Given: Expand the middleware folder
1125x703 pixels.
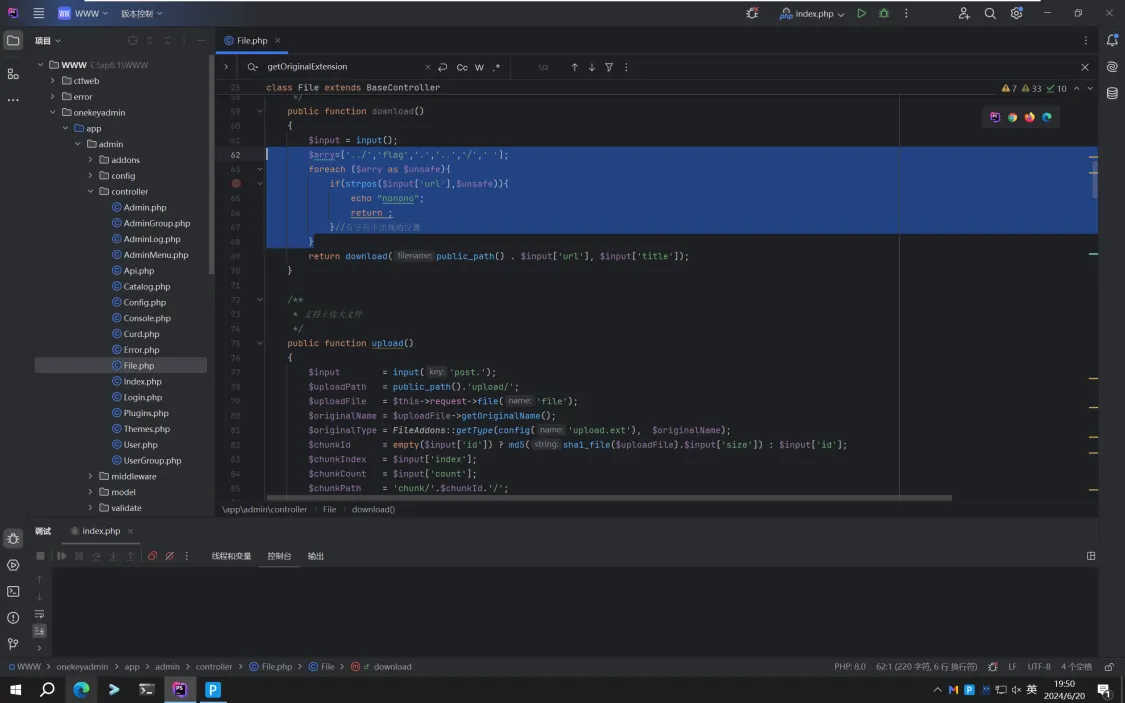Looking at the screenshot, I should 90,476.
